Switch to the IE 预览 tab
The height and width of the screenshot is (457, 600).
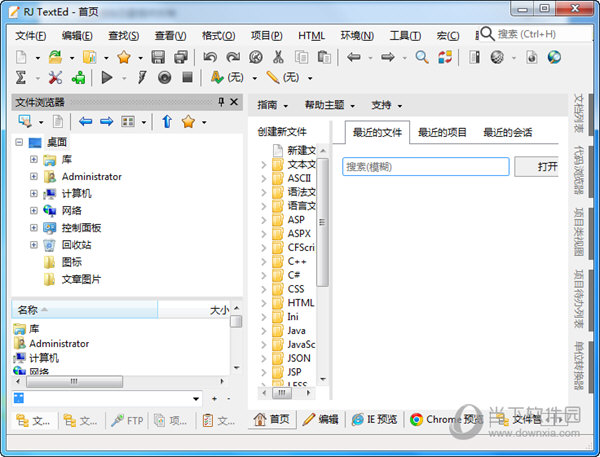[x=374, y=419]
